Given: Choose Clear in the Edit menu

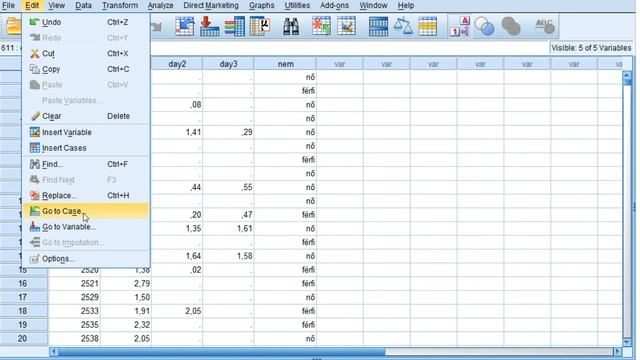Looking at the screenshot, I should click(86, 116).
